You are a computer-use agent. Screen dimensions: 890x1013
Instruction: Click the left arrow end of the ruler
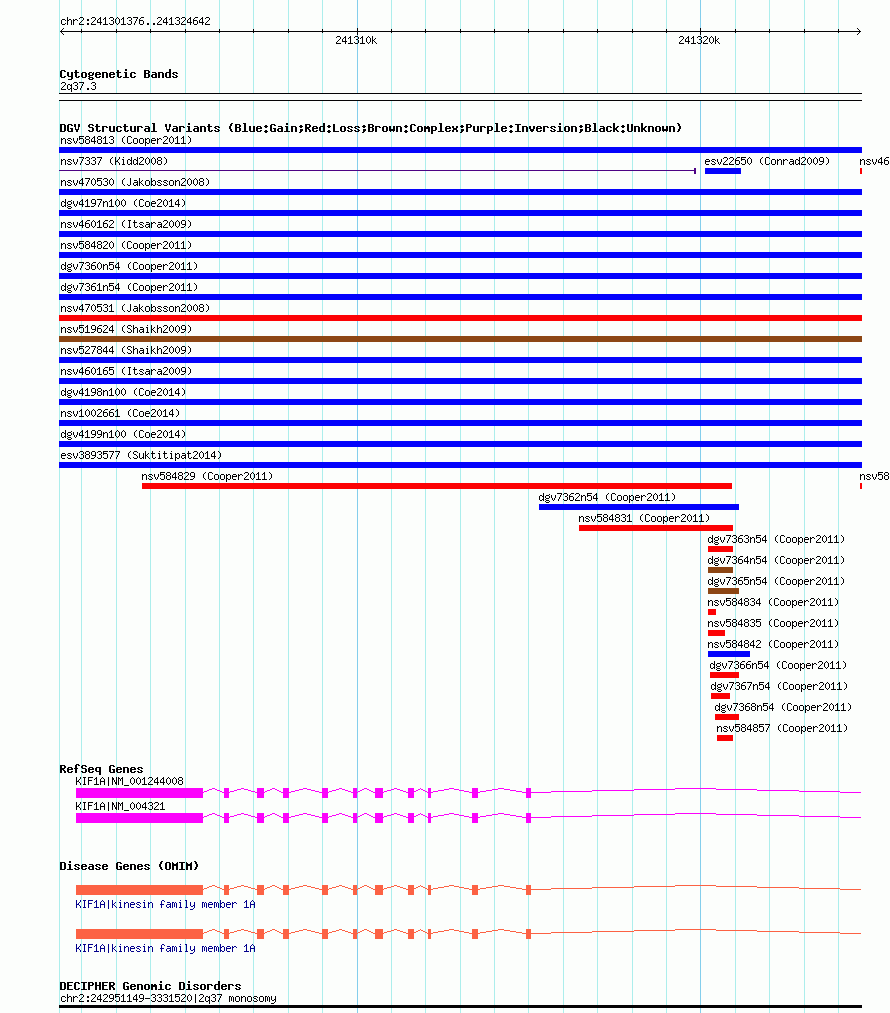tap(62, 31)
